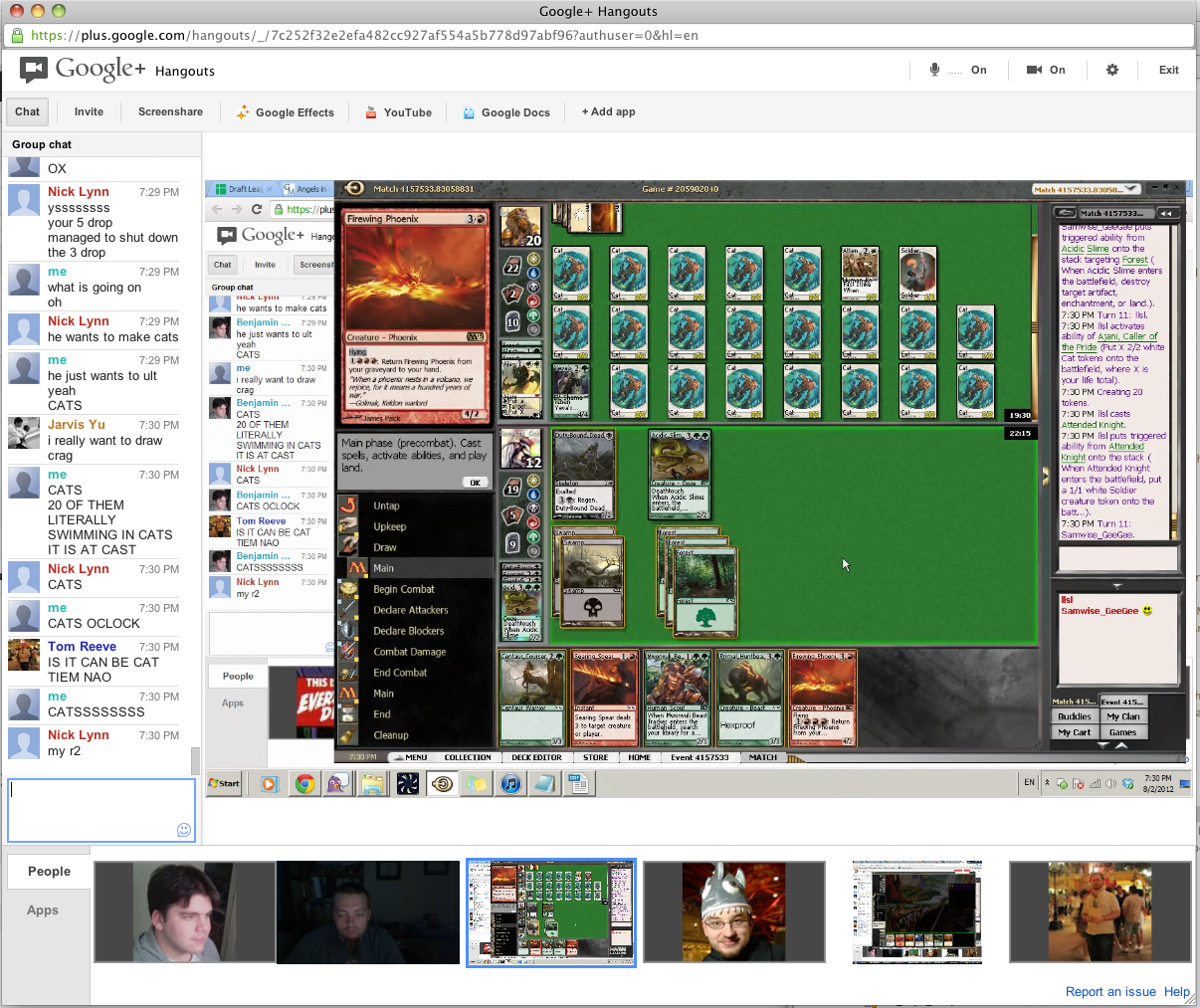The width and height of the screenshot is (1200, 1008).
Task: Click the Declare Attackers sword icon
Action: click(348, 610)
